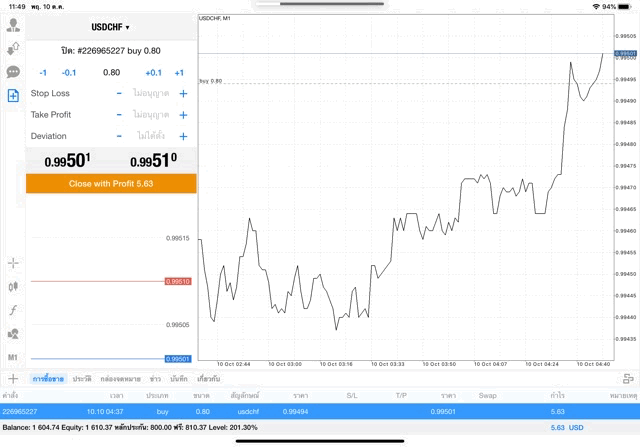640x447 pixels.
Task: Click the usdchf symbol cell in order row
Action: 248,411
